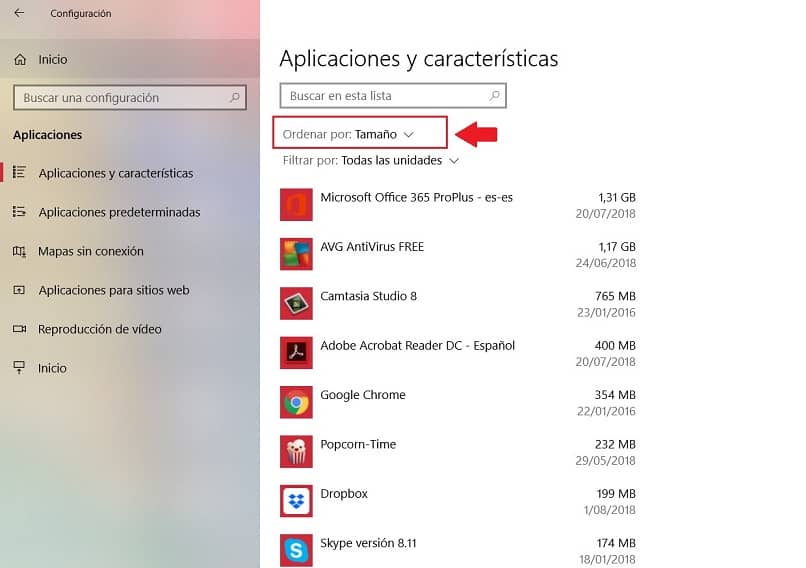Click the Dropbox app icon
The height and width of the screenshot is (568, 806).
(x=296, y=501)
